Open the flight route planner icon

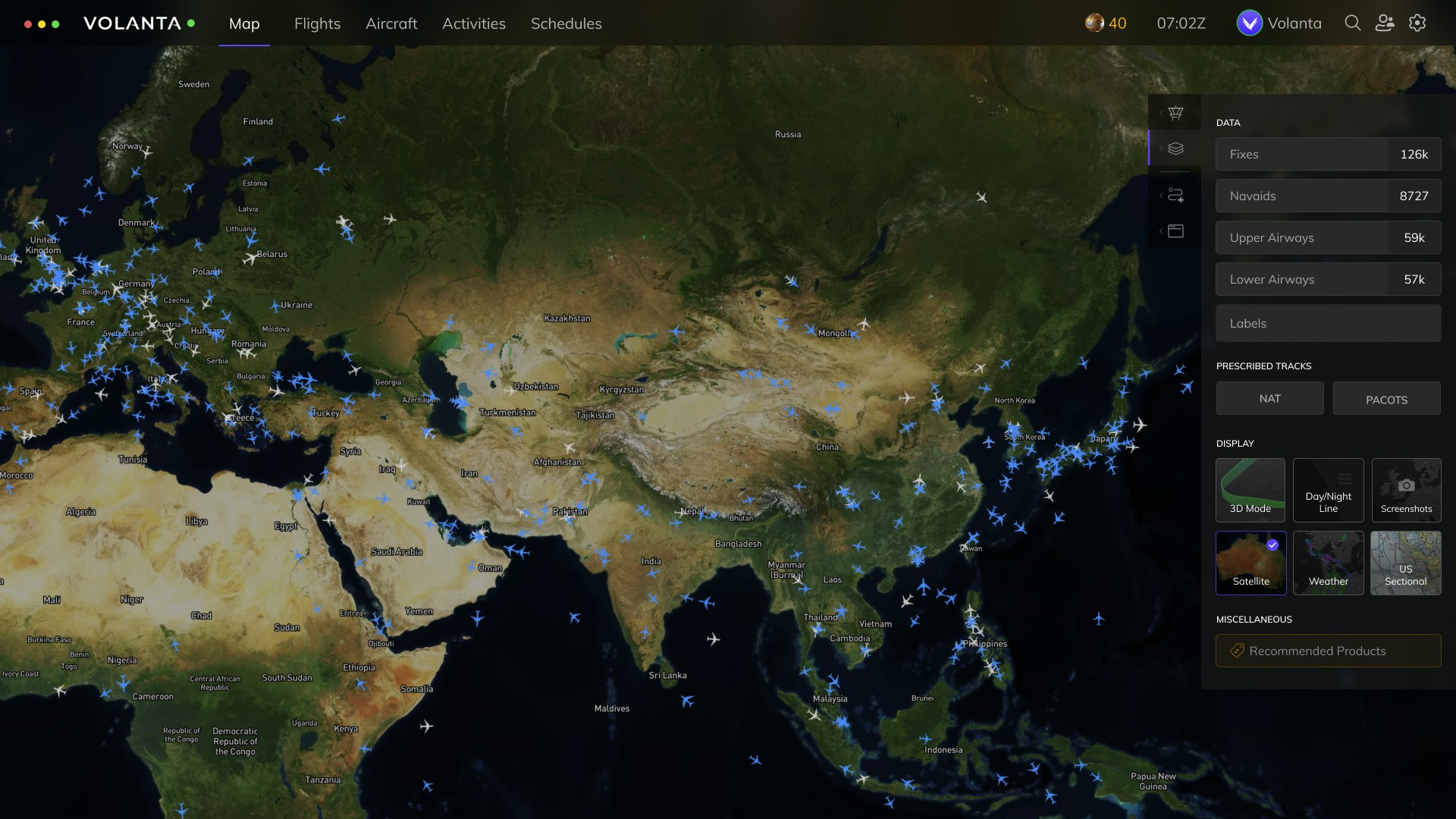[x=1175, y=195]
